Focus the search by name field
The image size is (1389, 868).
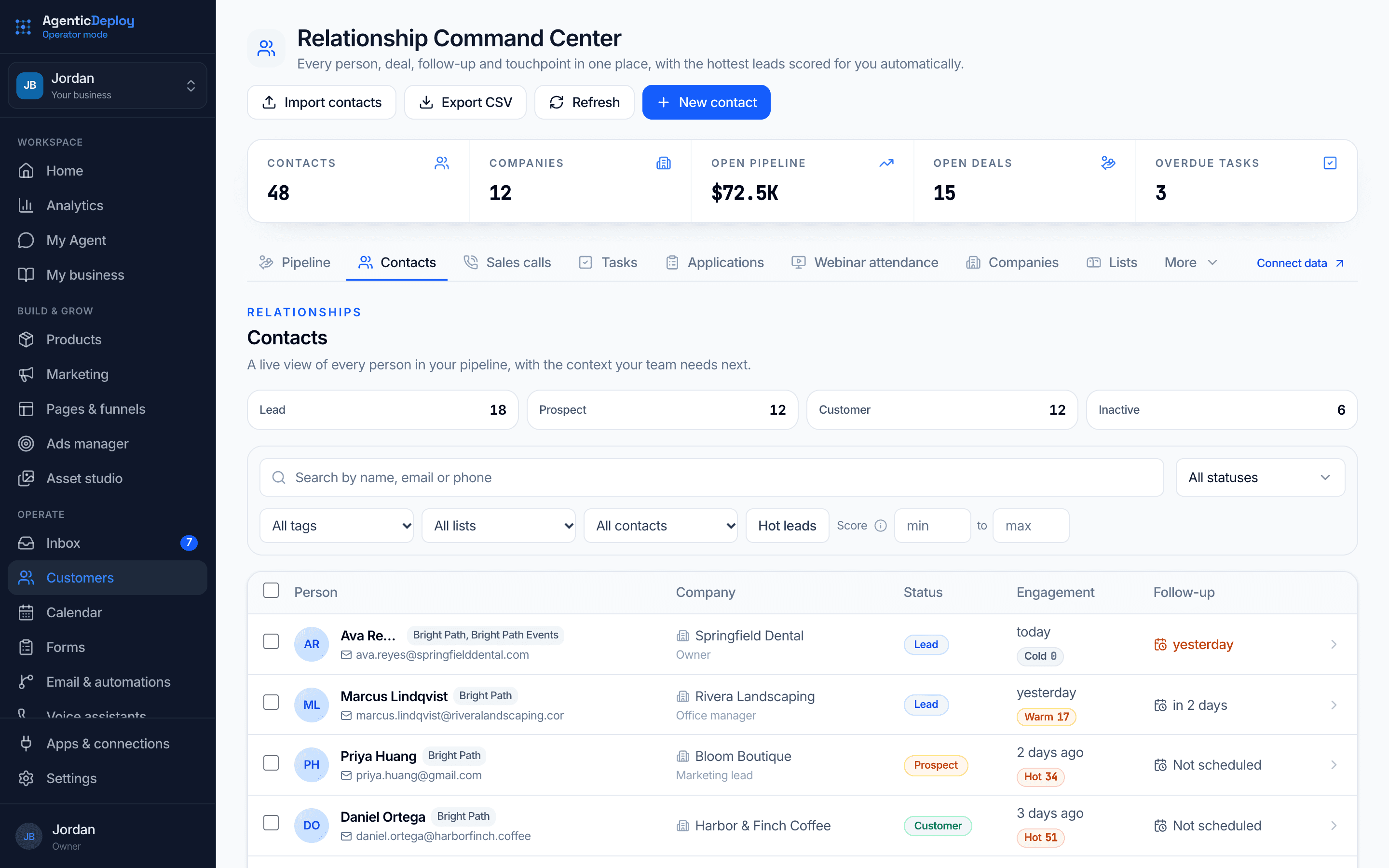(711, 477)
